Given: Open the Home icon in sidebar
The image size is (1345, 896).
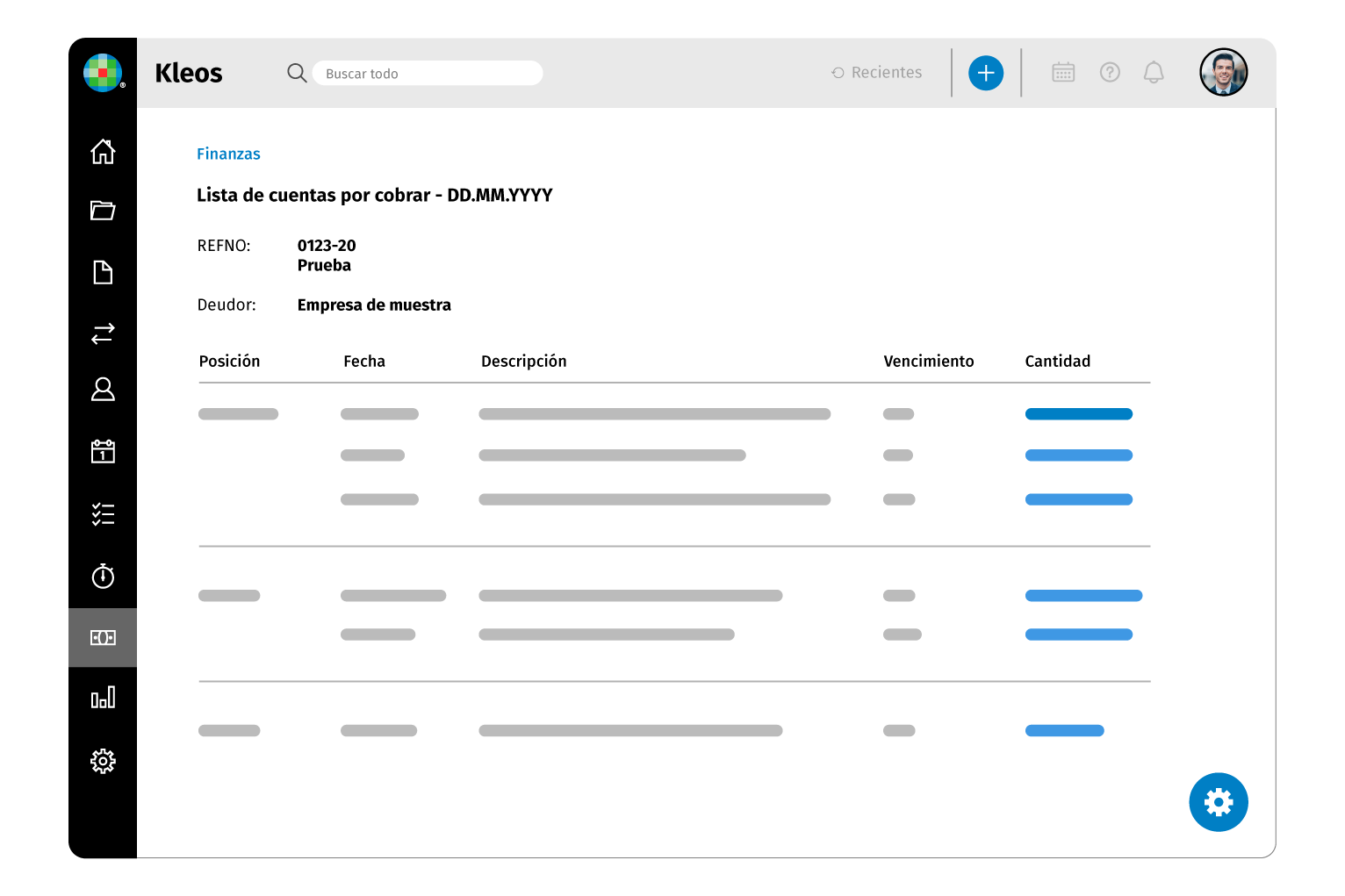Looking at the screenshot, I should [x=103, y=152].
